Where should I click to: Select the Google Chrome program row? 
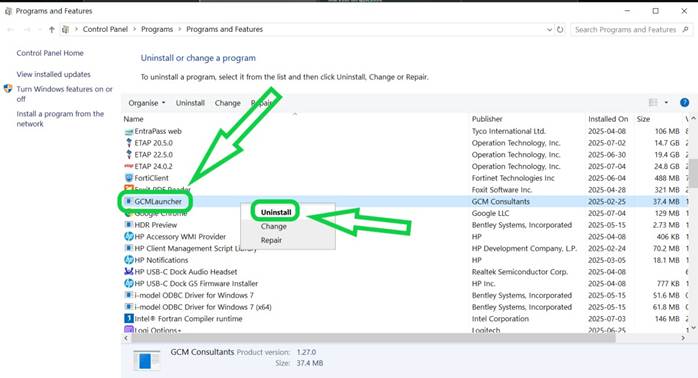405,213
